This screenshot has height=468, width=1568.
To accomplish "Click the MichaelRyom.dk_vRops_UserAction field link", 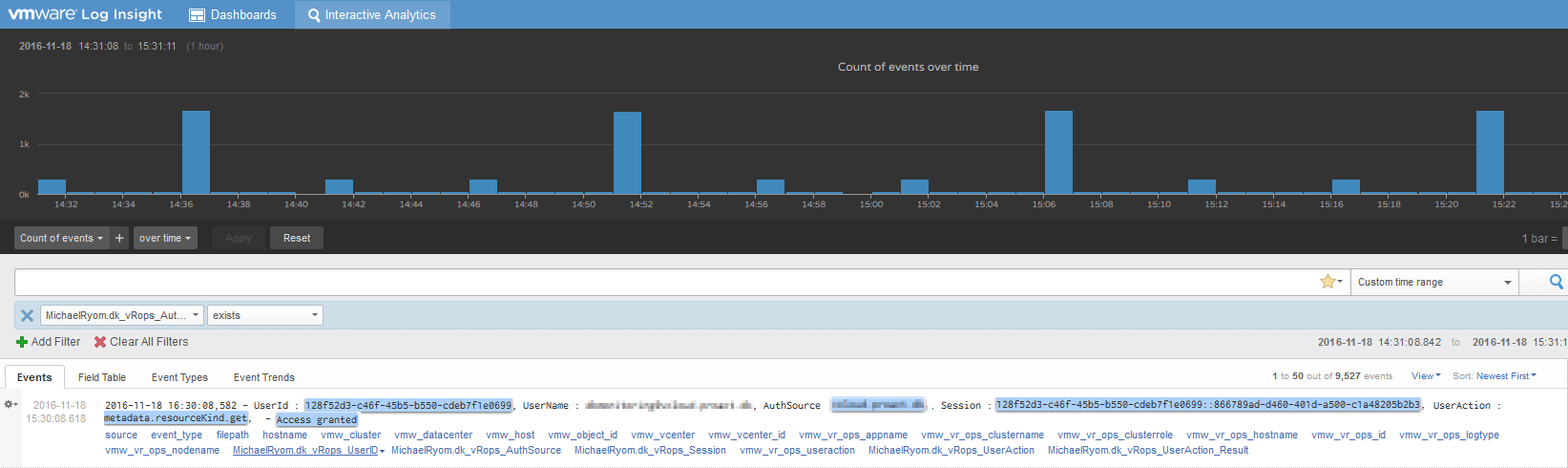I will (x=951, y=451).
